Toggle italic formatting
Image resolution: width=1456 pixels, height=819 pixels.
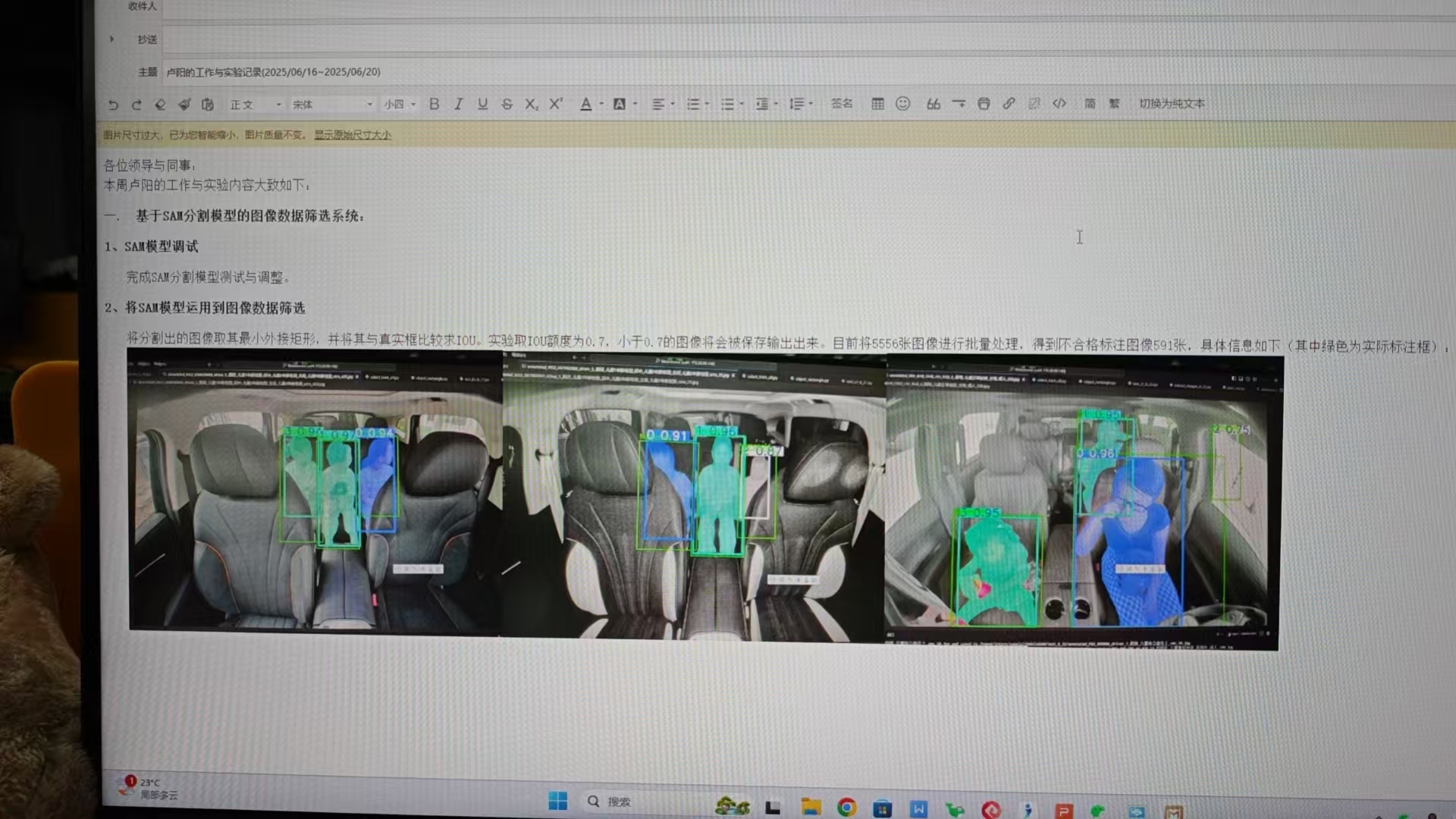458,104
